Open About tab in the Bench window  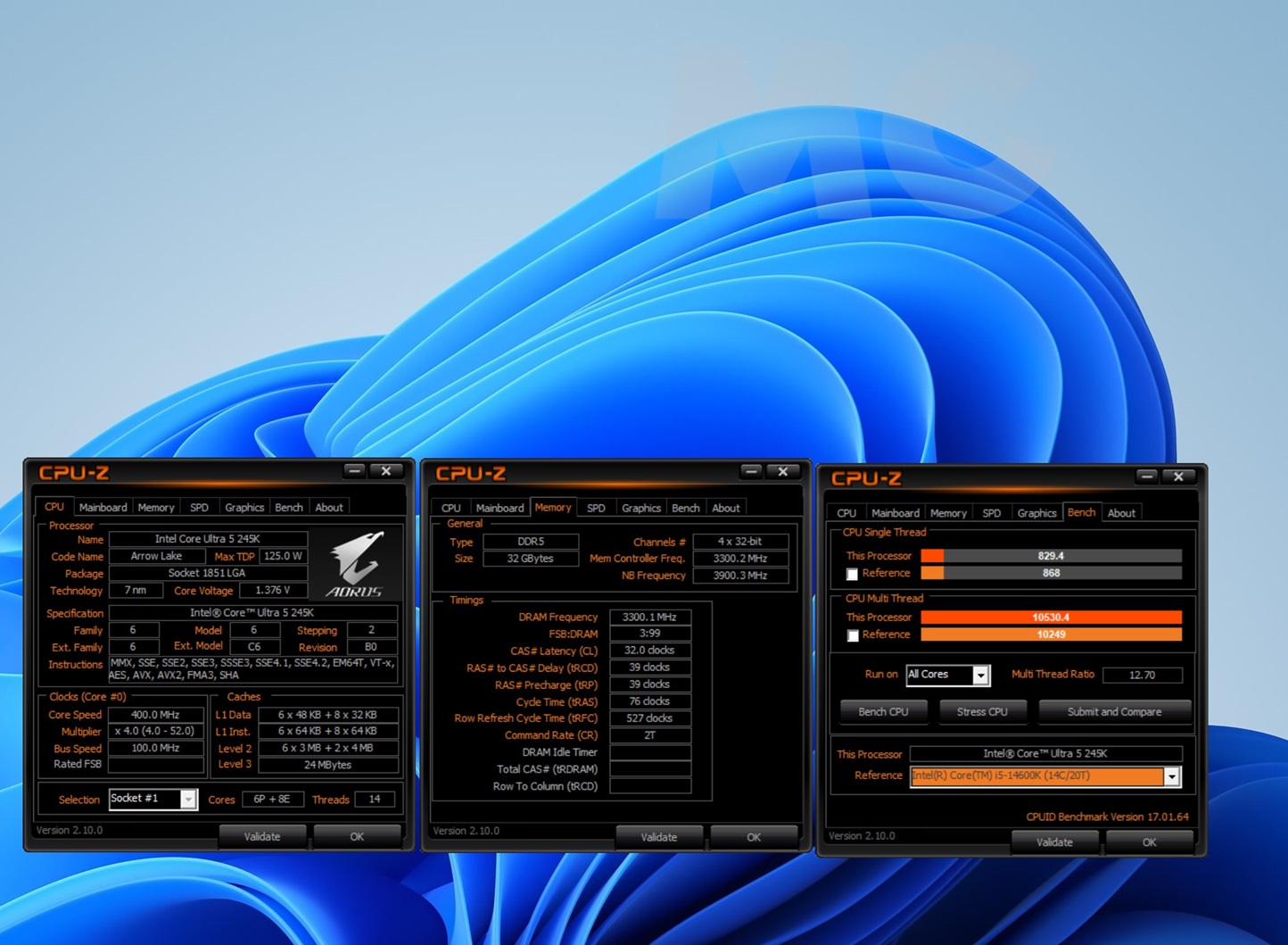(x=1121, y=513)
